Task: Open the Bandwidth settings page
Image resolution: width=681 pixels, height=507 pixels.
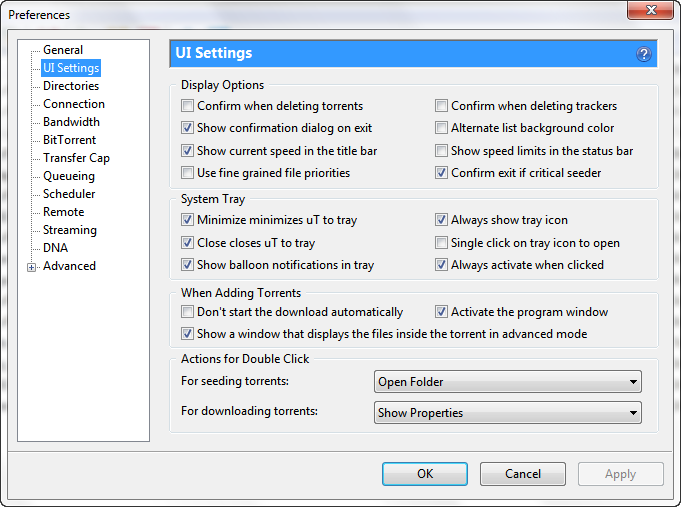Action: point(71,122)
